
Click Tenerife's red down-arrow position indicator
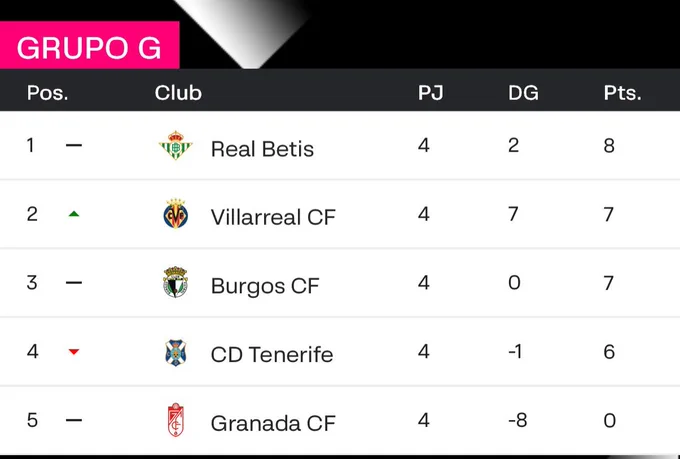pos(74,352)
